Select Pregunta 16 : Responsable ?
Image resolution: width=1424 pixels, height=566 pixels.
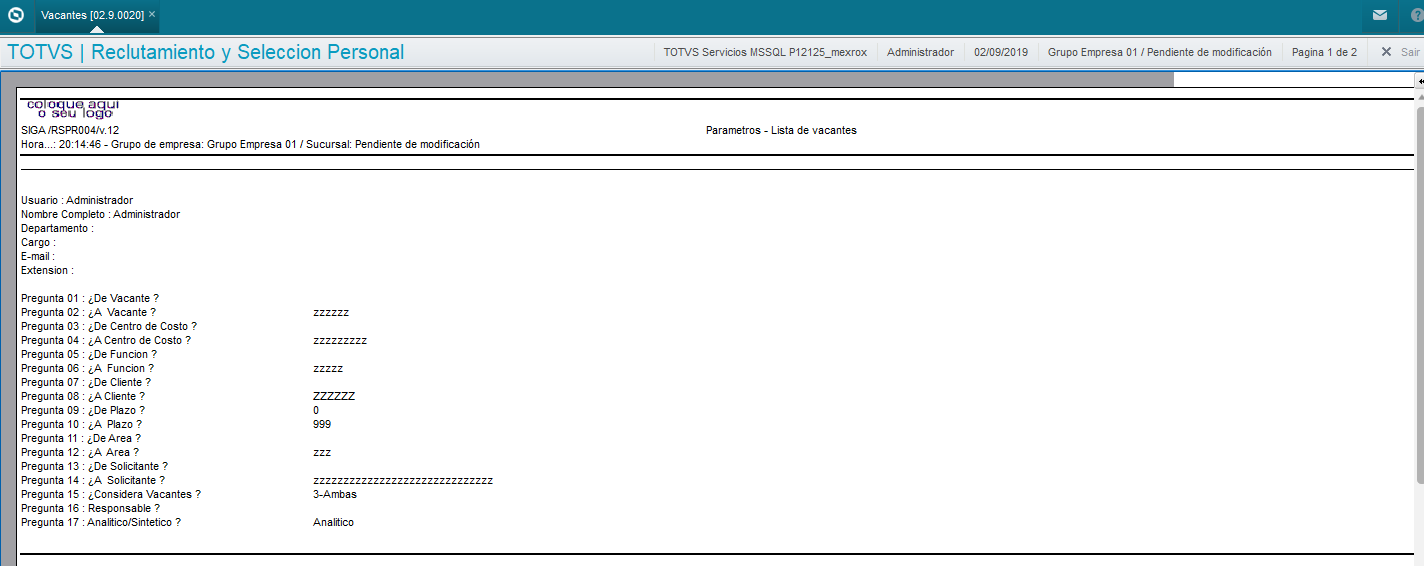click(90, 509)
